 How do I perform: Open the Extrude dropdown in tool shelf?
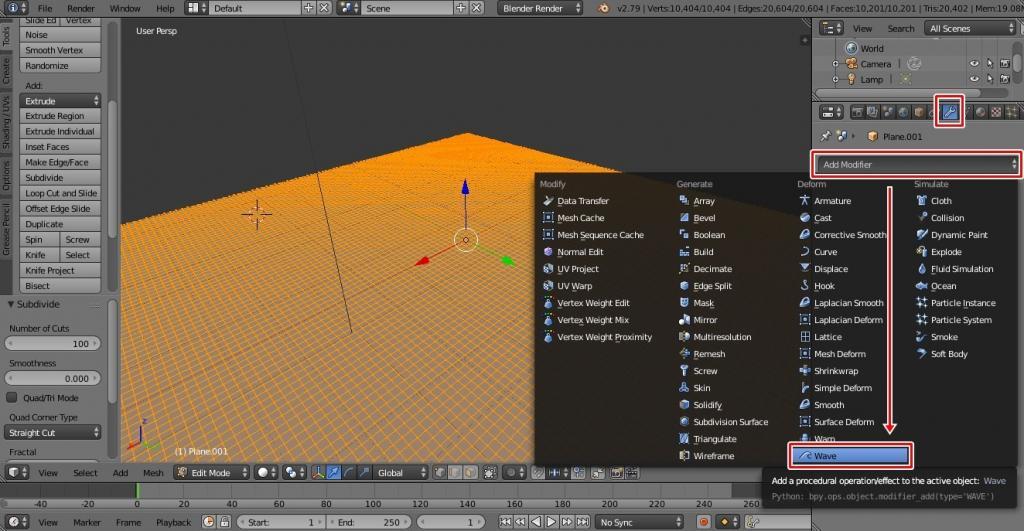point(59,101)
